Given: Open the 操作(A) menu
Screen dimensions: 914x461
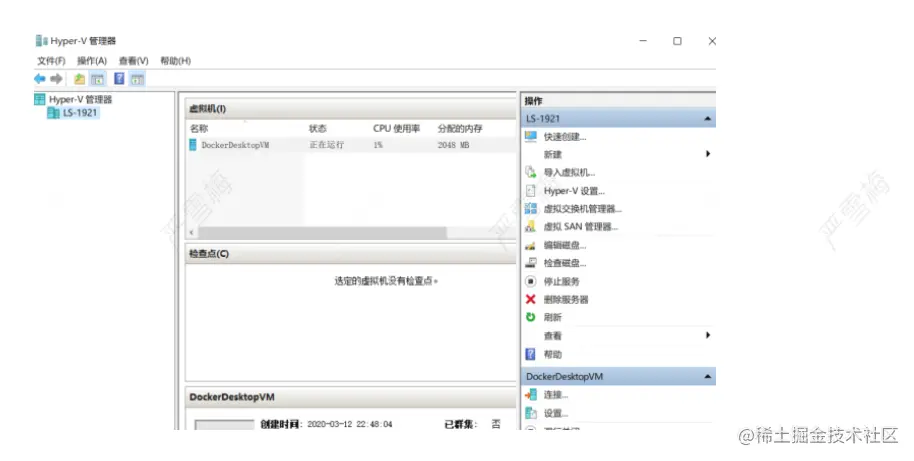Looking at the screenshot, I should [92, 61].
